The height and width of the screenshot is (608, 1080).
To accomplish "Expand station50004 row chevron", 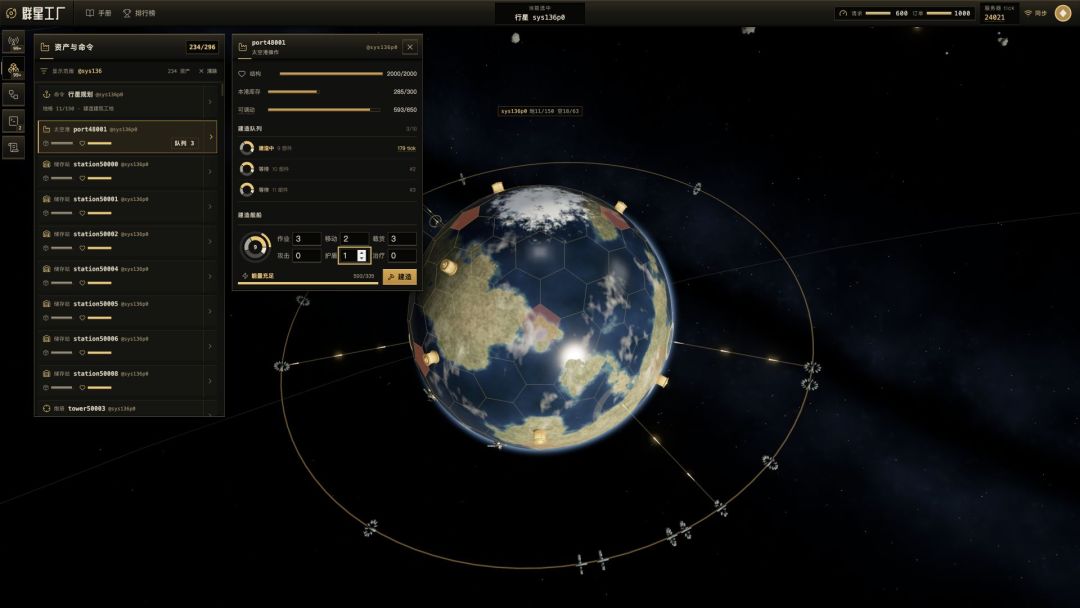I will [210, 276].
